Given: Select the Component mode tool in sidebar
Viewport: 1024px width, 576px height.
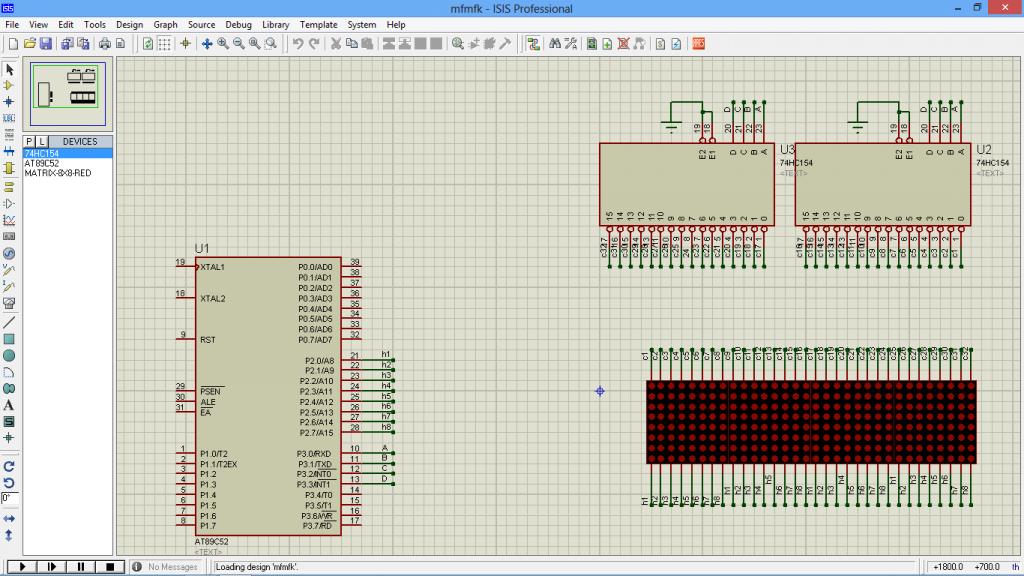Looking at the screenshot, I should 9,85.
